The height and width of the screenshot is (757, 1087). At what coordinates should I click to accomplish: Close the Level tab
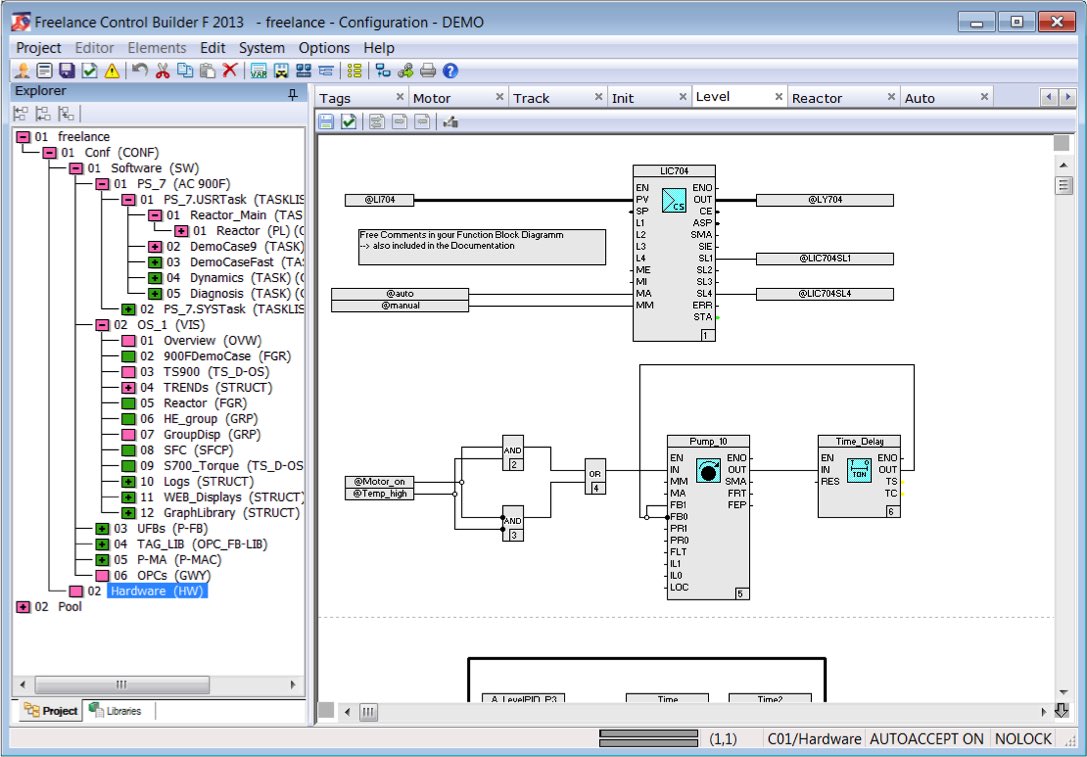pos(779,97)
